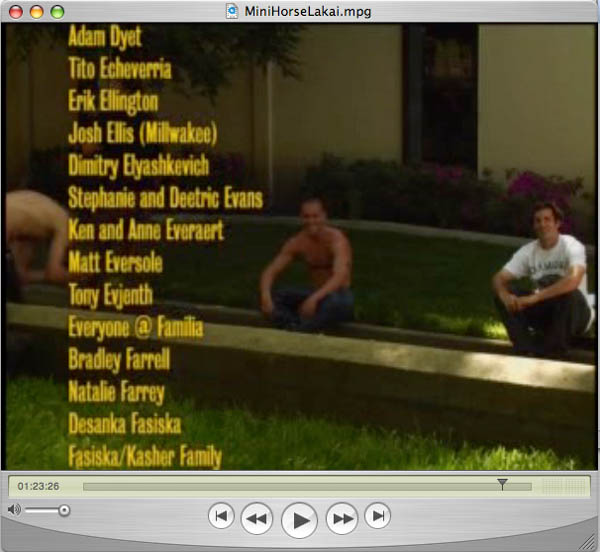600x552 pixels.
Task: Jump to the end of the movie
Action: click(378, 516)
